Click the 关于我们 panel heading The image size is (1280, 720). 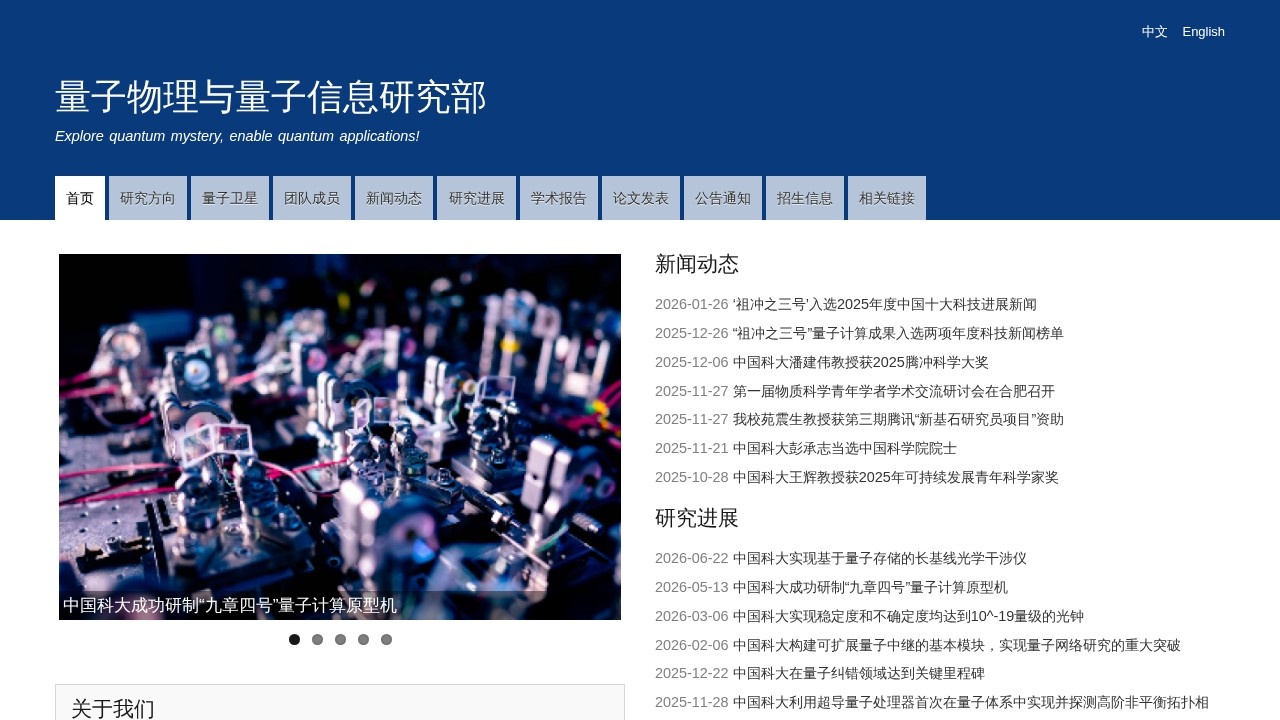pyautogui.click(x=113, y=708)
